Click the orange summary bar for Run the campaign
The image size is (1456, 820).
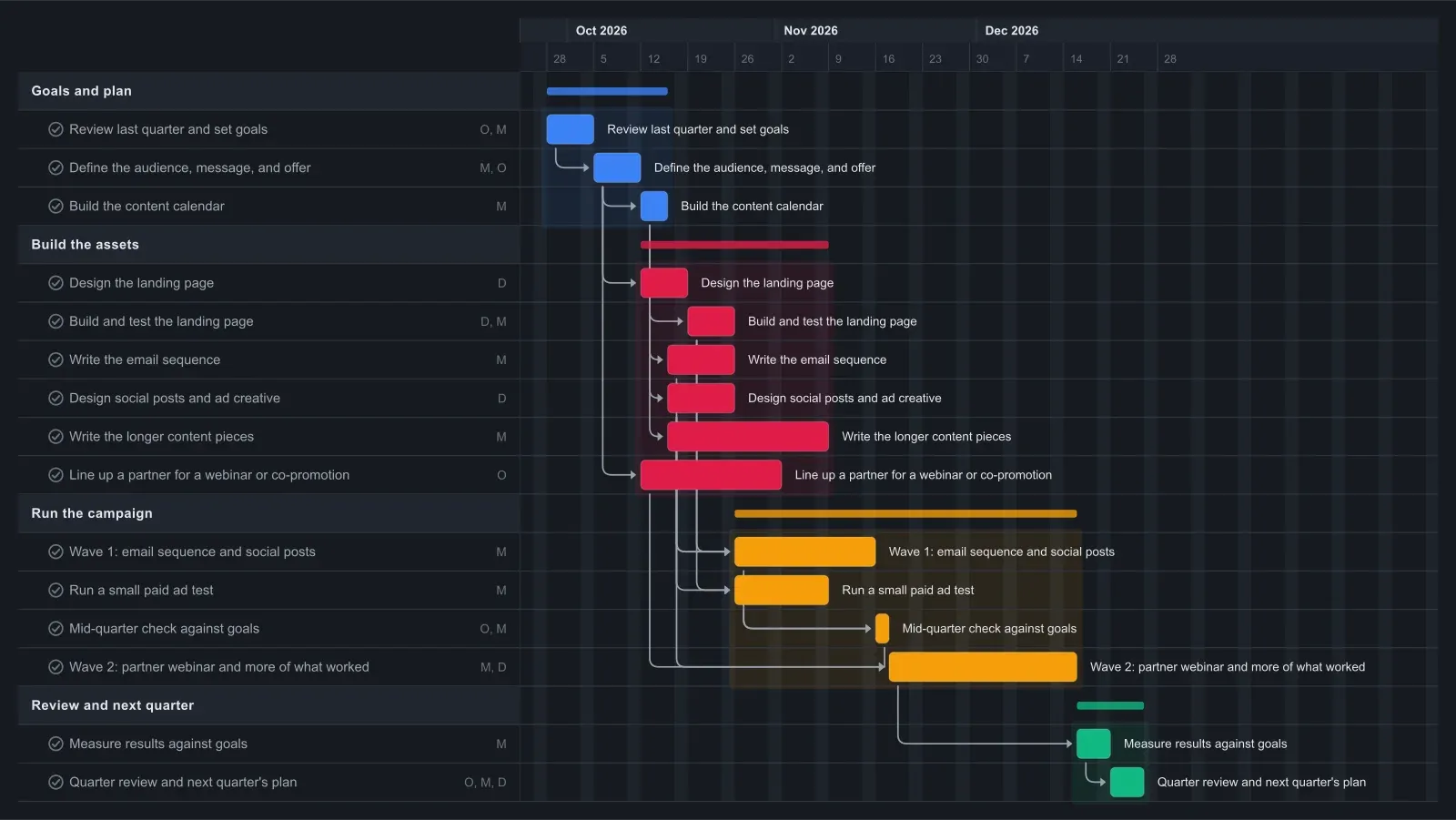905,513
